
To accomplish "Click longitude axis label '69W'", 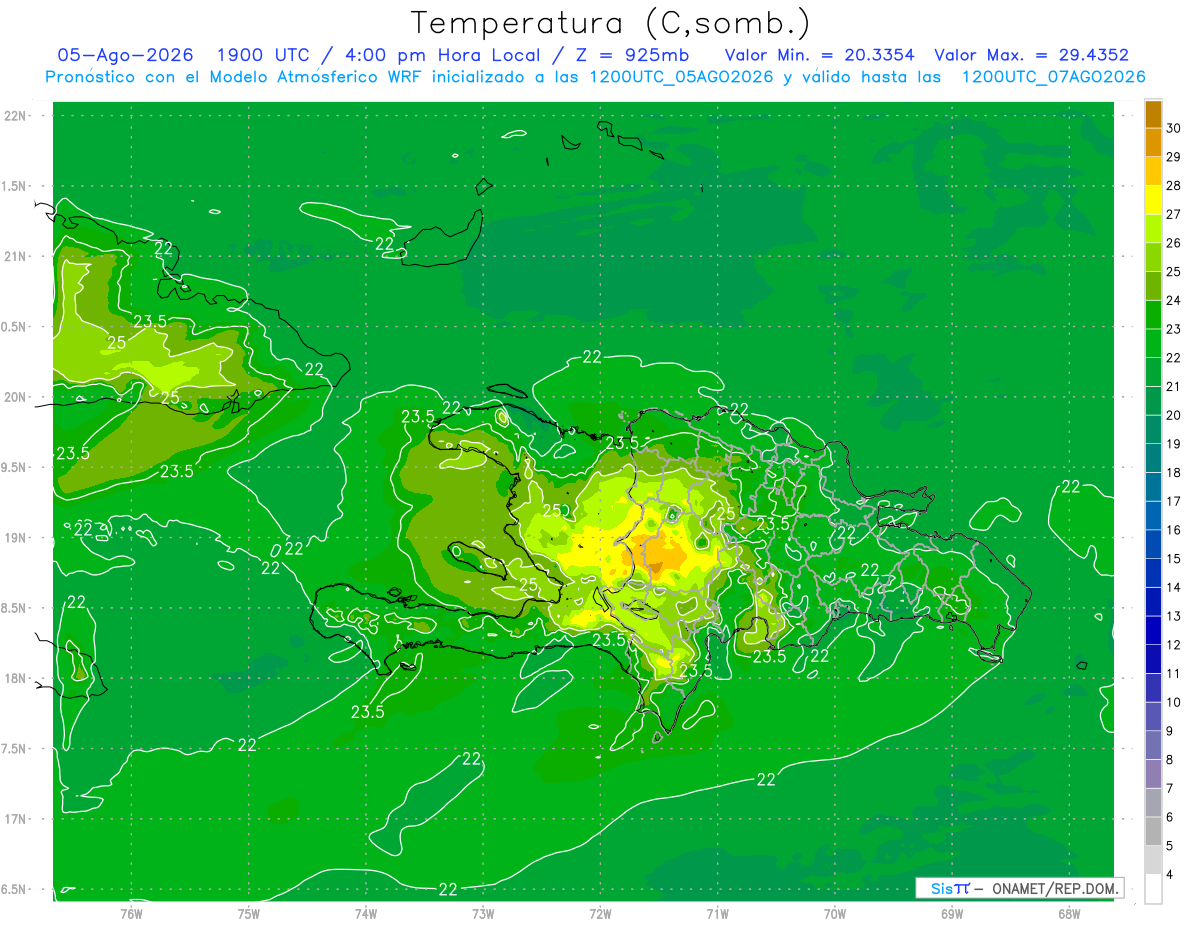I will pos(952,913).
